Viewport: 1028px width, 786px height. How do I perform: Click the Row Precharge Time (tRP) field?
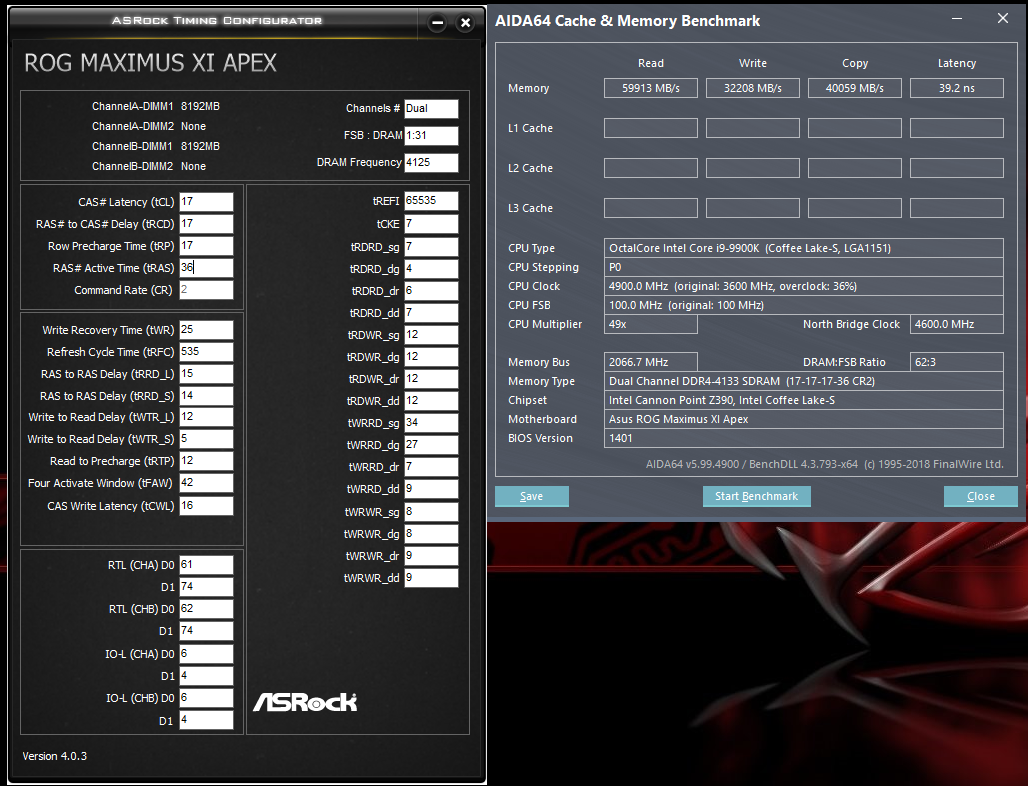point(206,246)
